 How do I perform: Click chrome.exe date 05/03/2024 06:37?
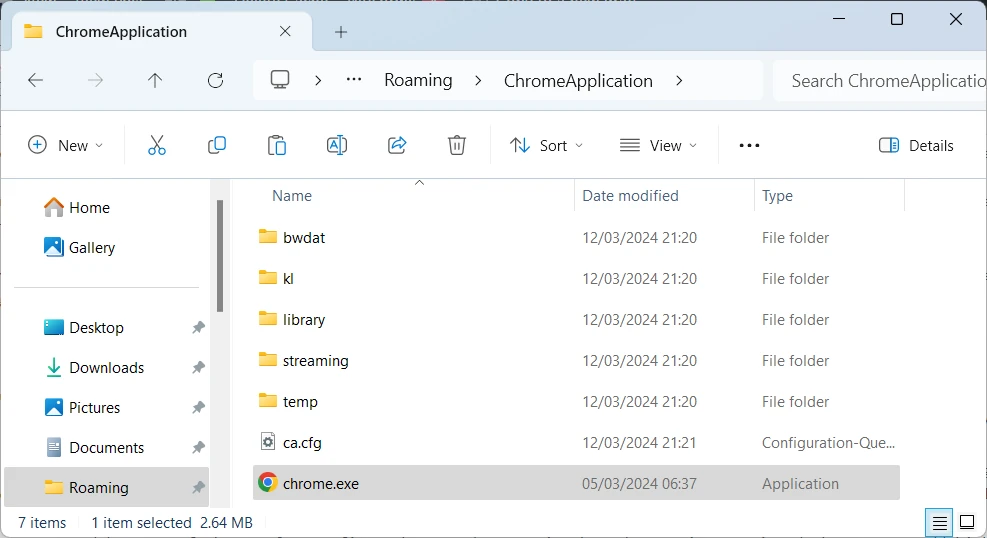tap(639, 483)
